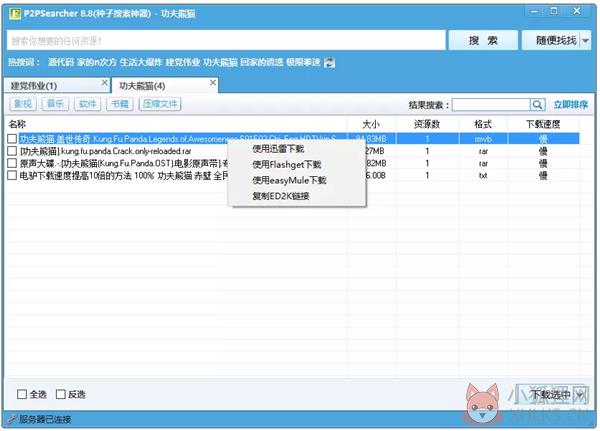This screenshot has width=600, height=431.
Task: Click the 搜索 search button
Action: 483,40
